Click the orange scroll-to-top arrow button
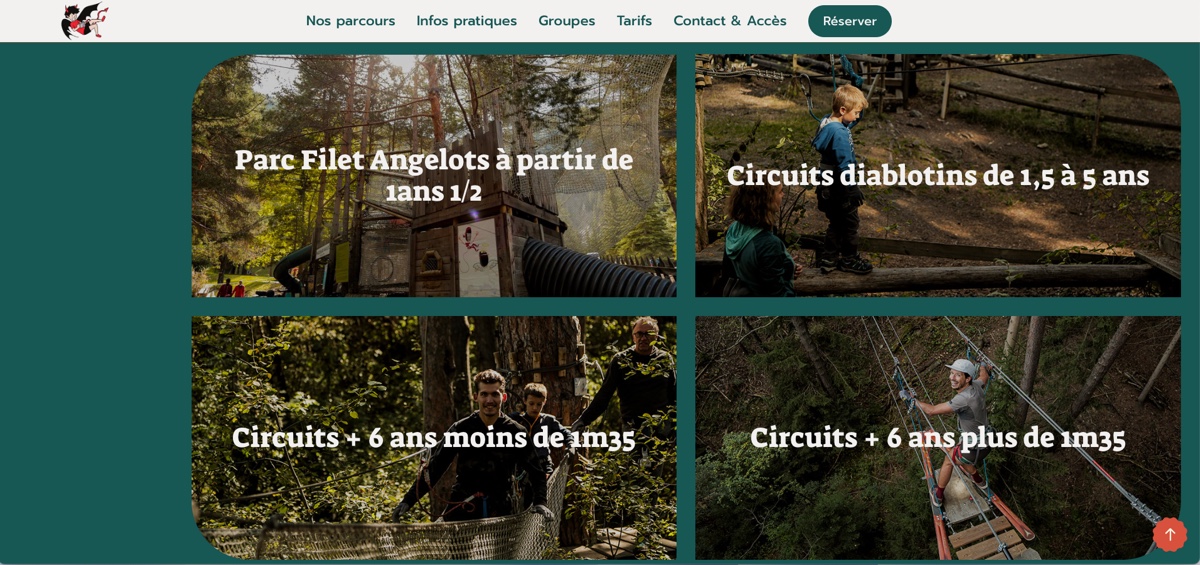This screenshot has width=1200, height=565. [x=1169, y=534]
